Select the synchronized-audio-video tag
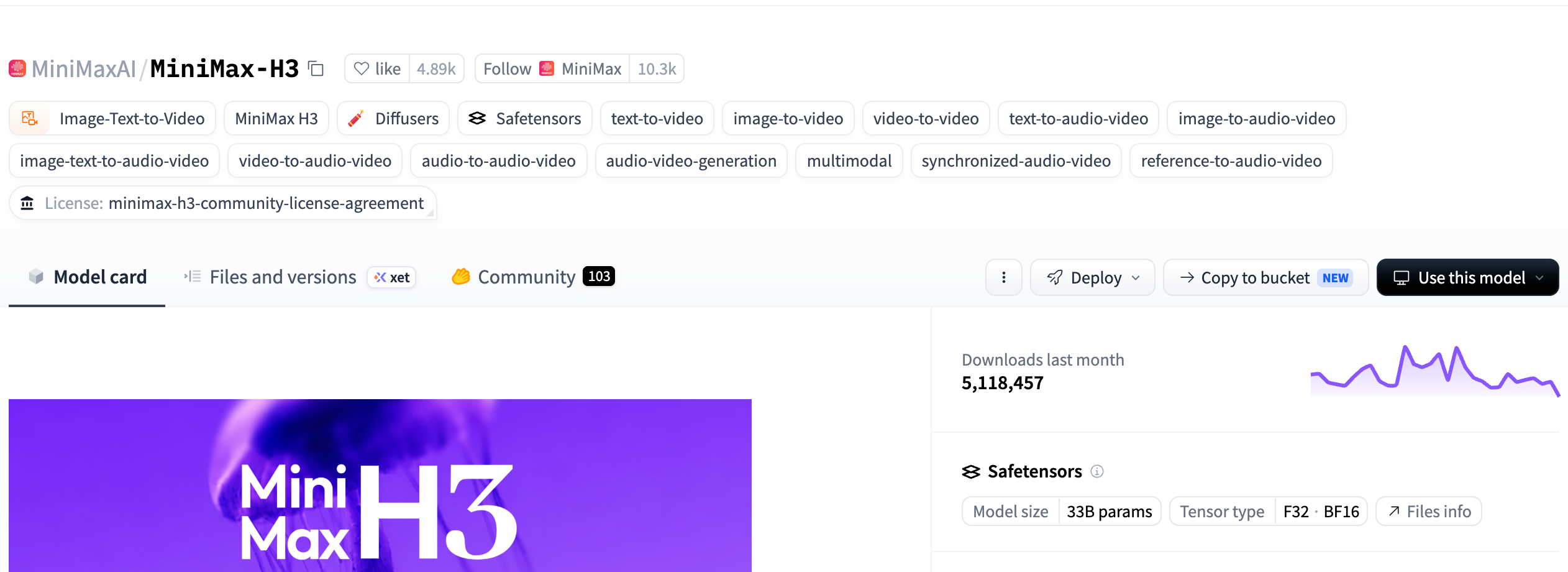Image resolution: width=1568 pixels, height=572 pixels. tap(1016, 160)
